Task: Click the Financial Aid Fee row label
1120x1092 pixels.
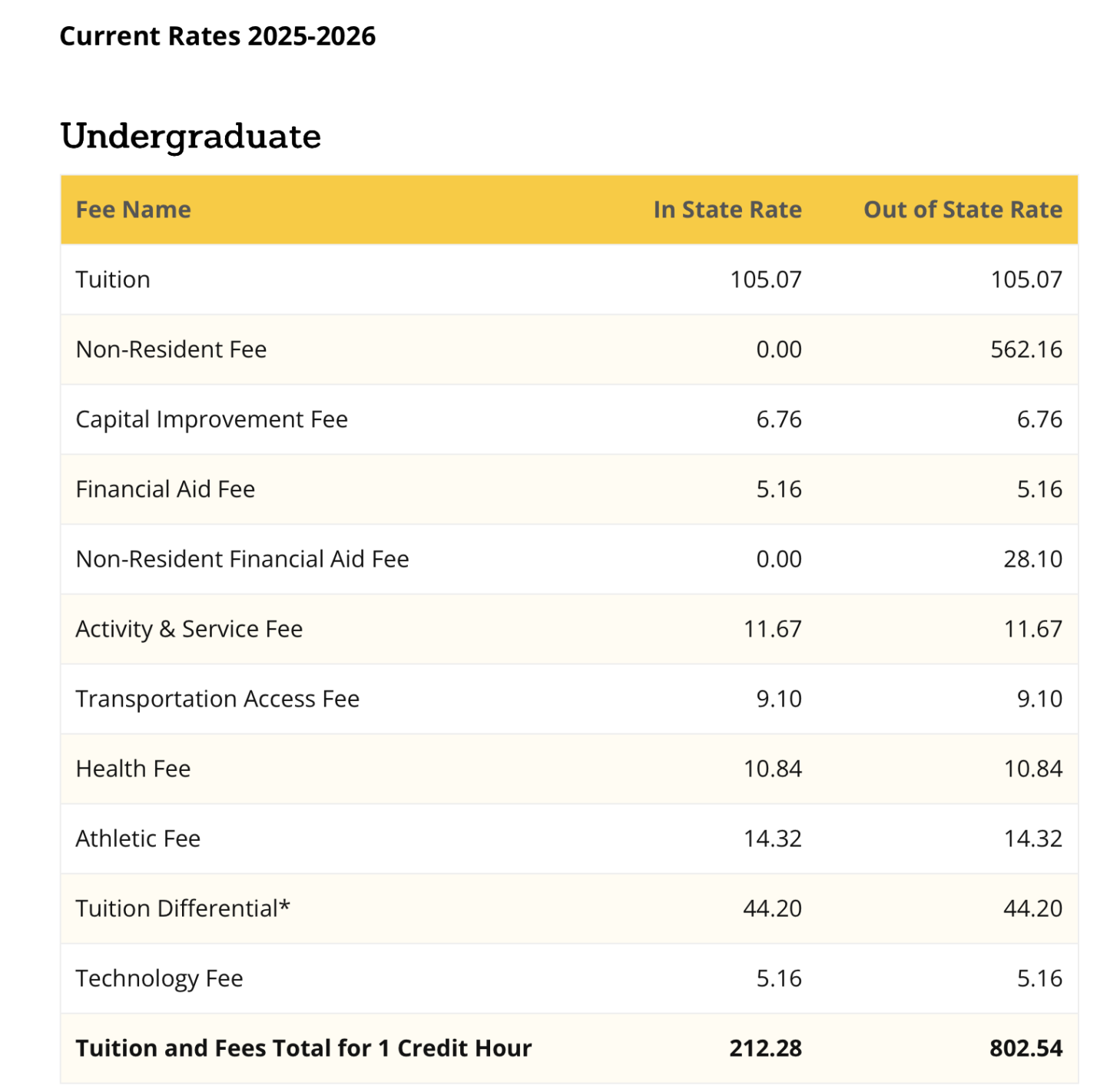Action: [x=165, y=489]
